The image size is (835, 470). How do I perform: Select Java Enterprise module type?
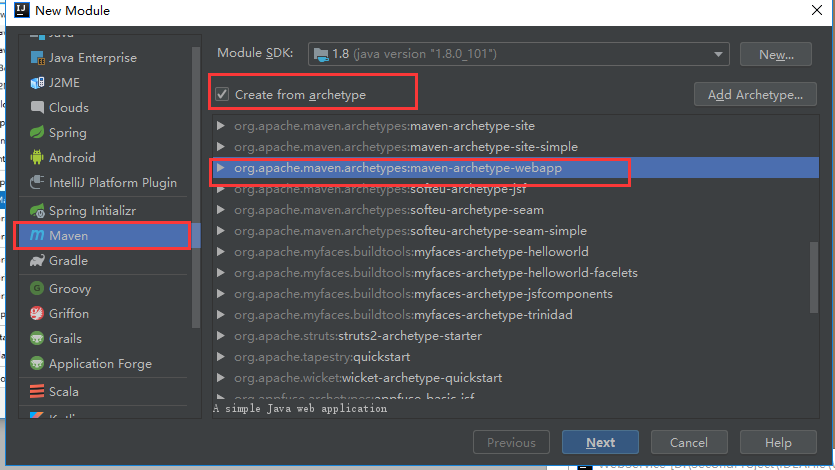pos(93,57)
